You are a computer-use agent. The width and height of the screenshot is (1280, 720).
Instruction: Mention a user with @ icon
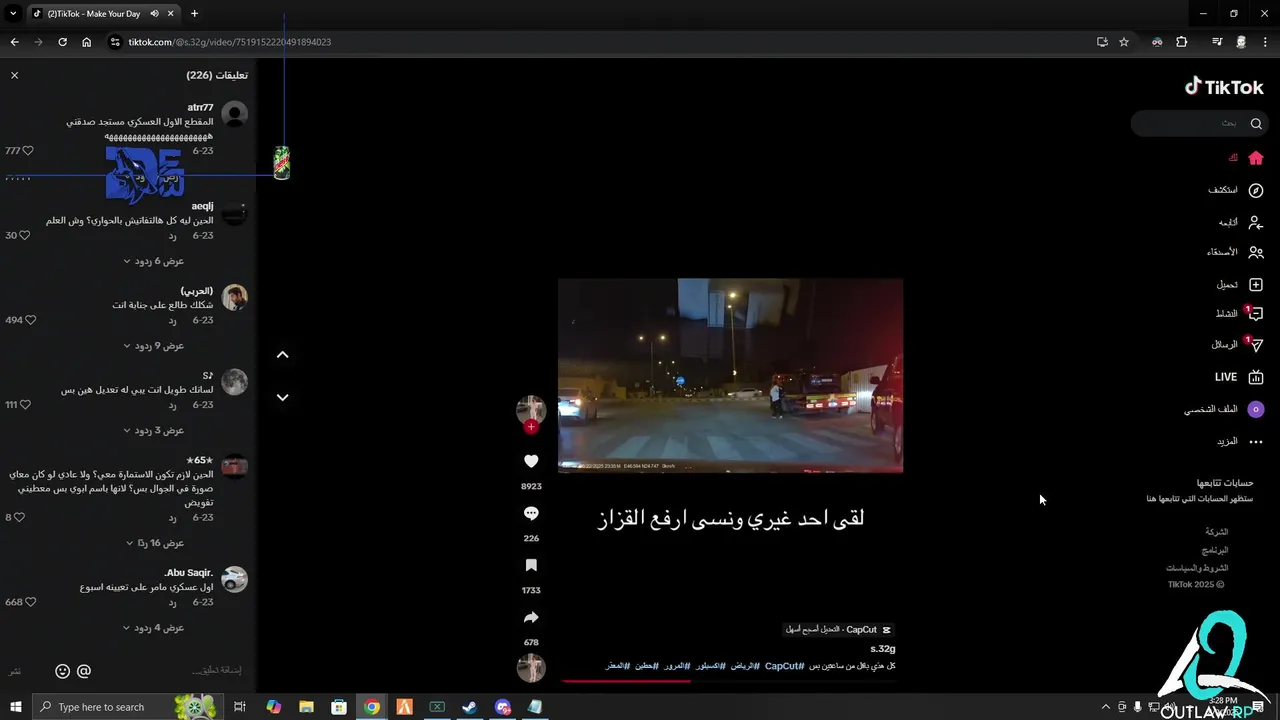coord(84,671)
